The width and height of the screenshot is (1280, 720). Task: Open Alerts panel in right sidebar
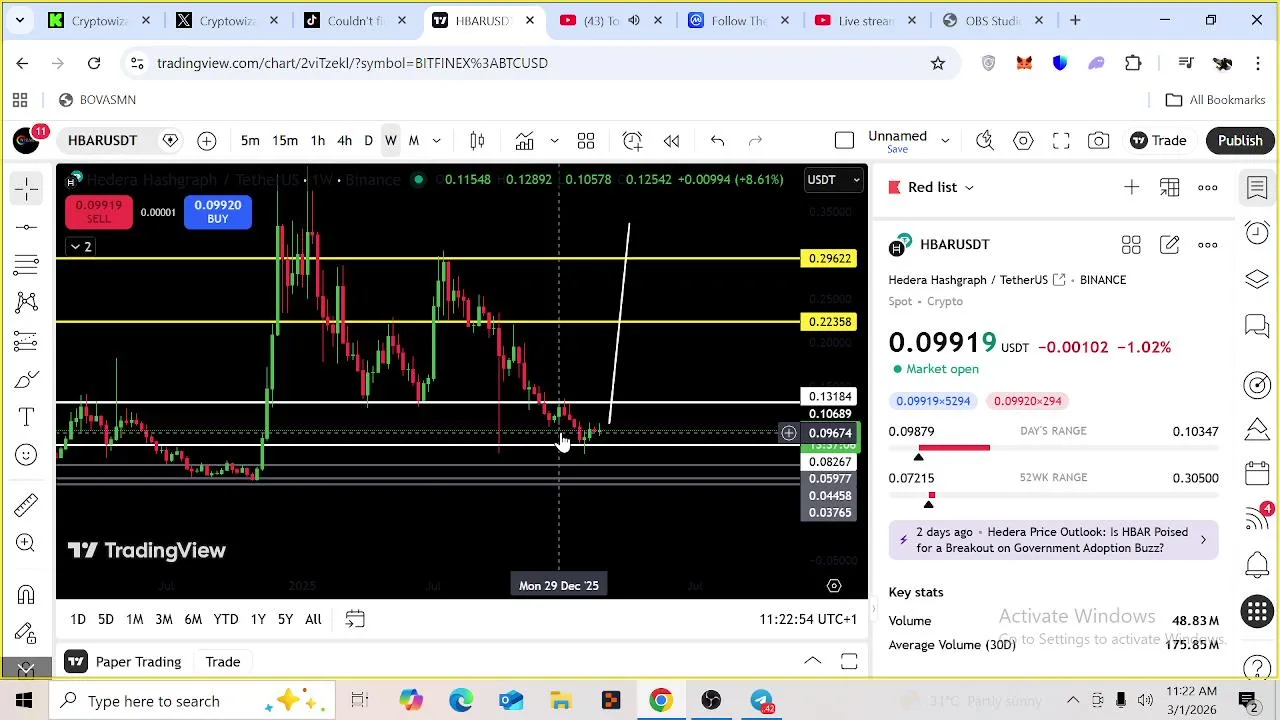(x=1257, y=233)
